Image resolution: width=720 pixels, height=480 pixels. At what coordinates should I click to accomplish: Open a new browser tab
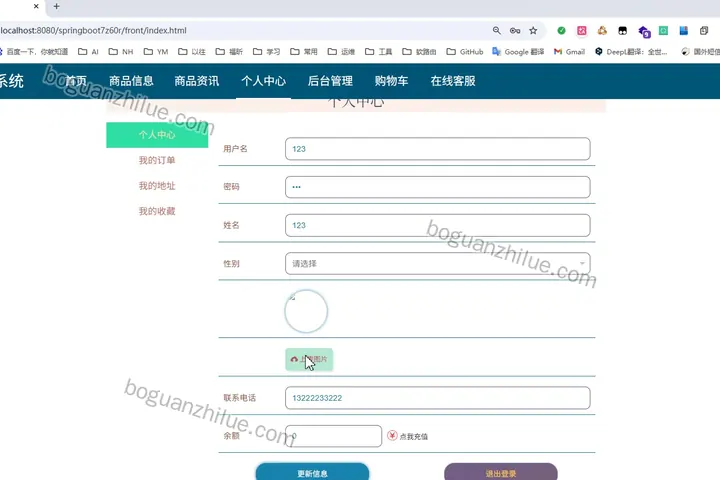tap(56, 6)
